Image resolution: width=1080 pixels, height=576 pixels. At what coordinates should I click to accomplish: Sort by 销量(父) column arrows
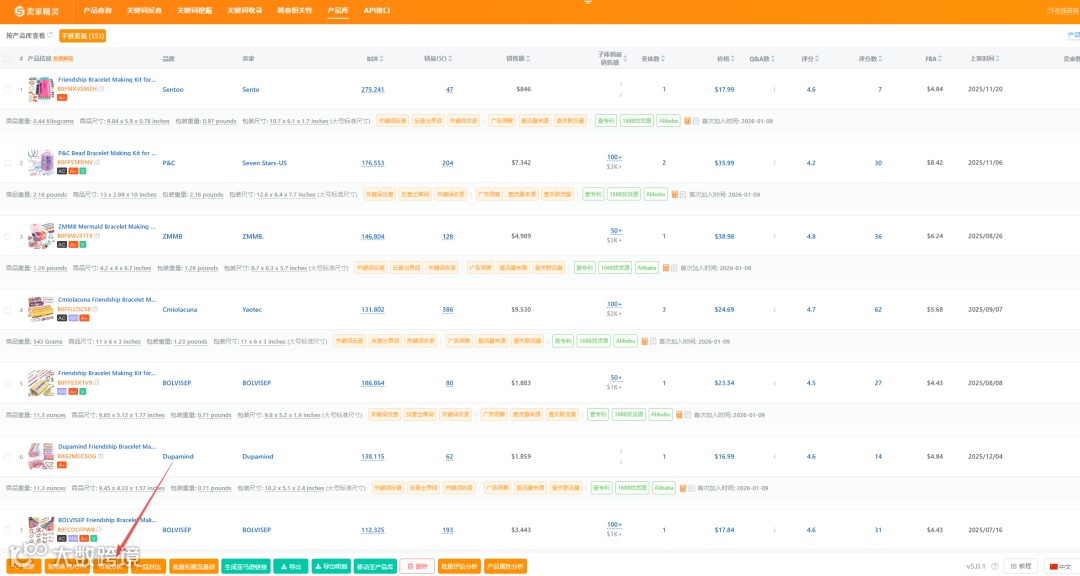(450, 59)
